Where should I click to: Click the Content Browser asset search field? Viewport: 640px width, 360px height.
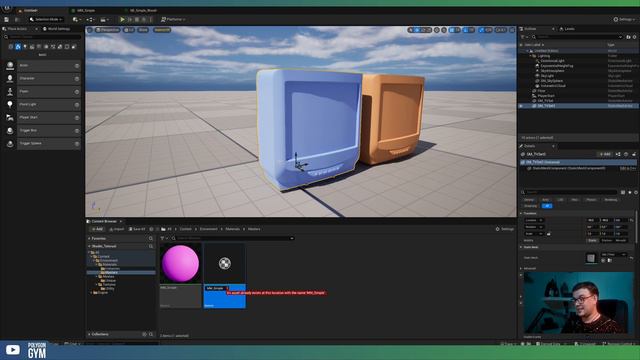click(233, 238)
